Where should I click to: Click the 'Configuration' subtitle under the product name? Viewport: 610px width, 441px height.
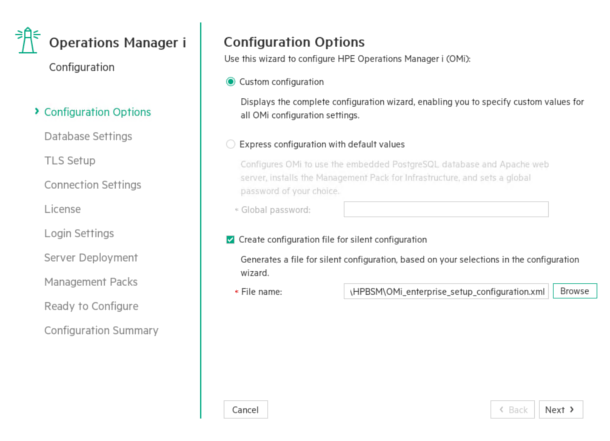click(x=82, y=67)
